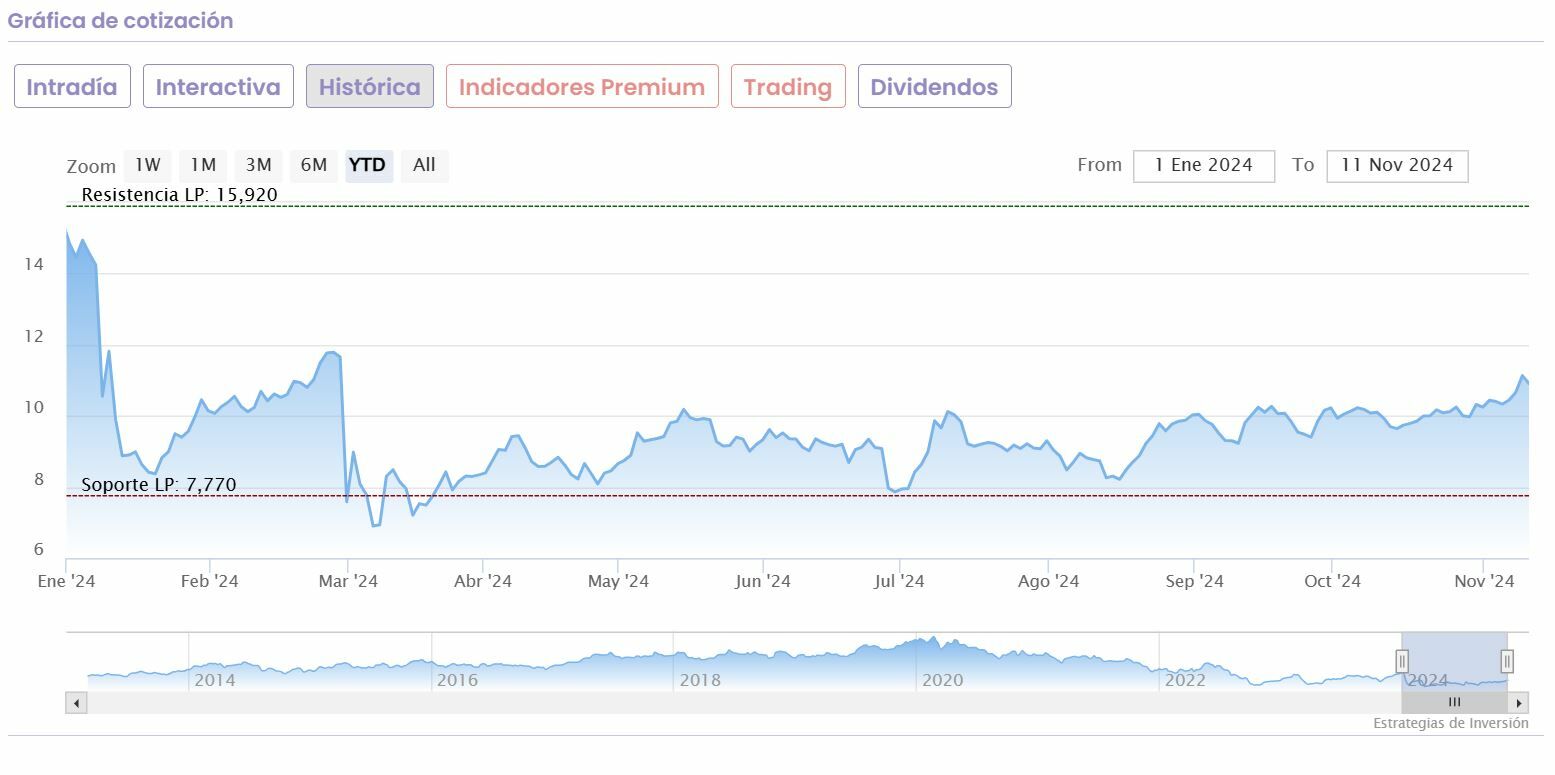This screenshot has height=775, width=1555.
Task: Open the Intradía chart tab
Action: 72,87
